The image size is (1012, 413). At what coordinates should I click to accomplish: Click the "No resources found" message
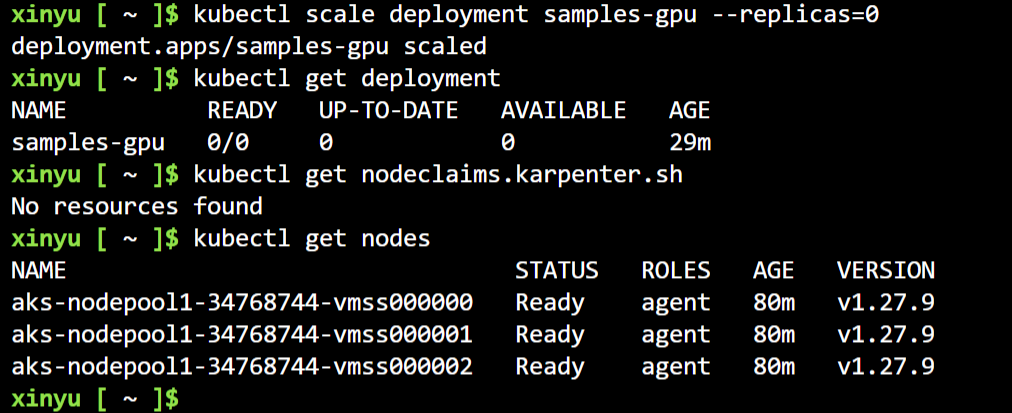tap(137, 206)
